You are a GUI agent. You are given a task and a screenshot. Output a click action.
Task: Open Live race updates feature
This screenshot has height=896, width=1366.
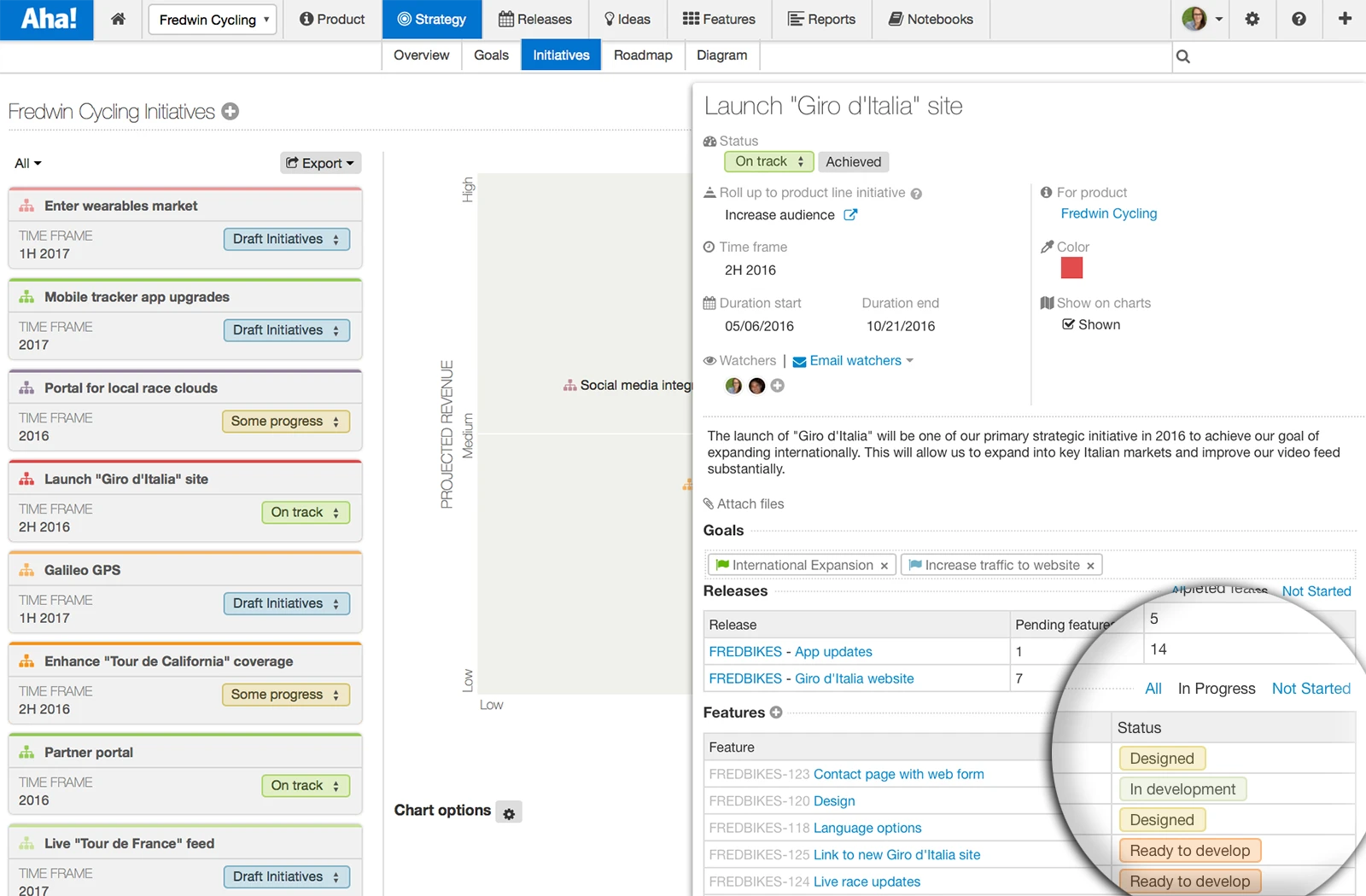(x=867, y=881)
